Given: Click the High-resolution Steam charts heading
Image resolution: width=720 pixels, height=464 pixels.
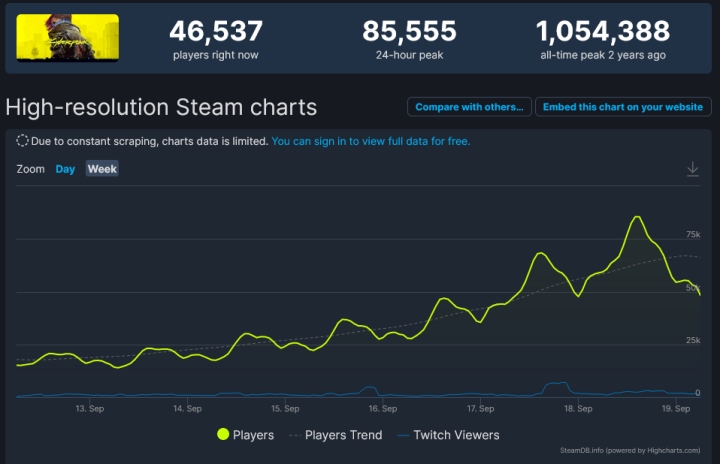Looking at the screenshot, I should click(x=161, y=107).
